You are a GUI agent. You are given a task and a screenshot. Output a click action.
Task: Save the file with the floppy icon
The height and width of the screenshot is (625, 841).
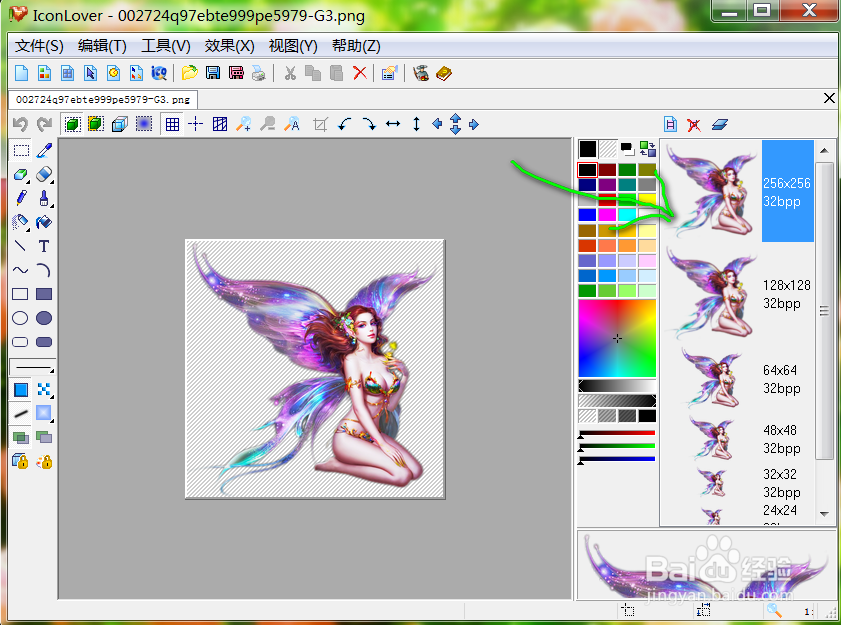pyautogui.click(x=213, y=72)
